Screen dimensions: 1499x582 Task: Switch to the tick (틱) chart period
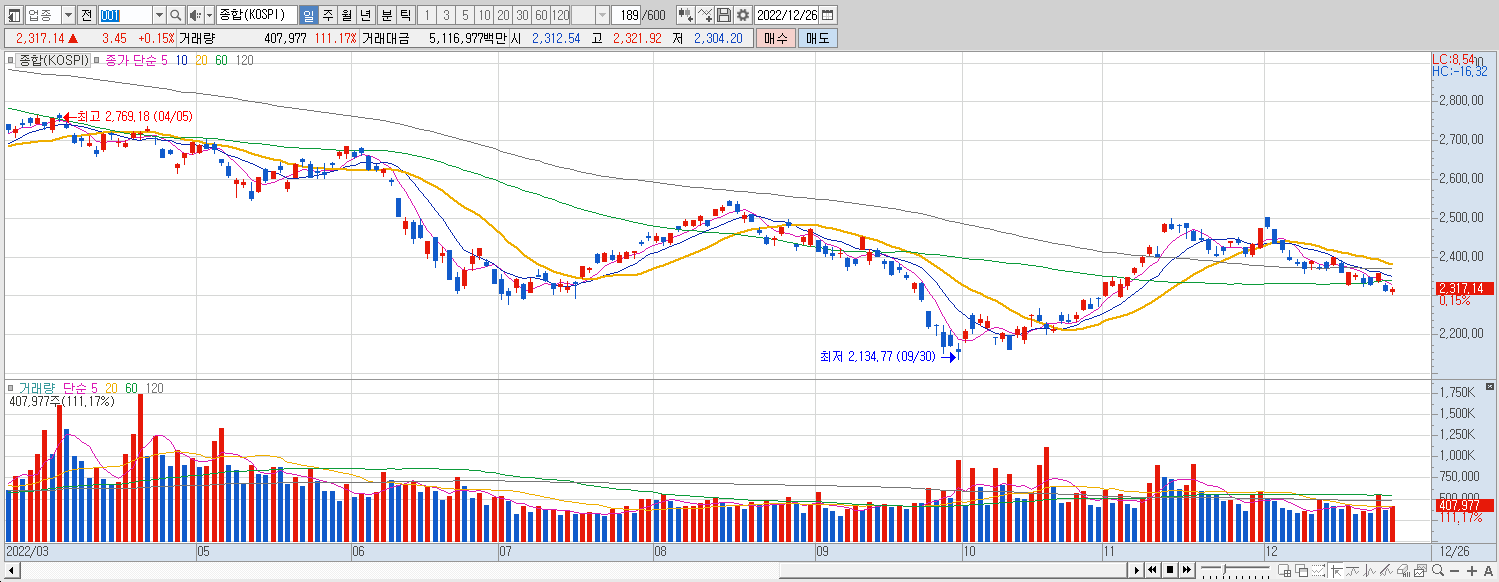tap(405, 15)
